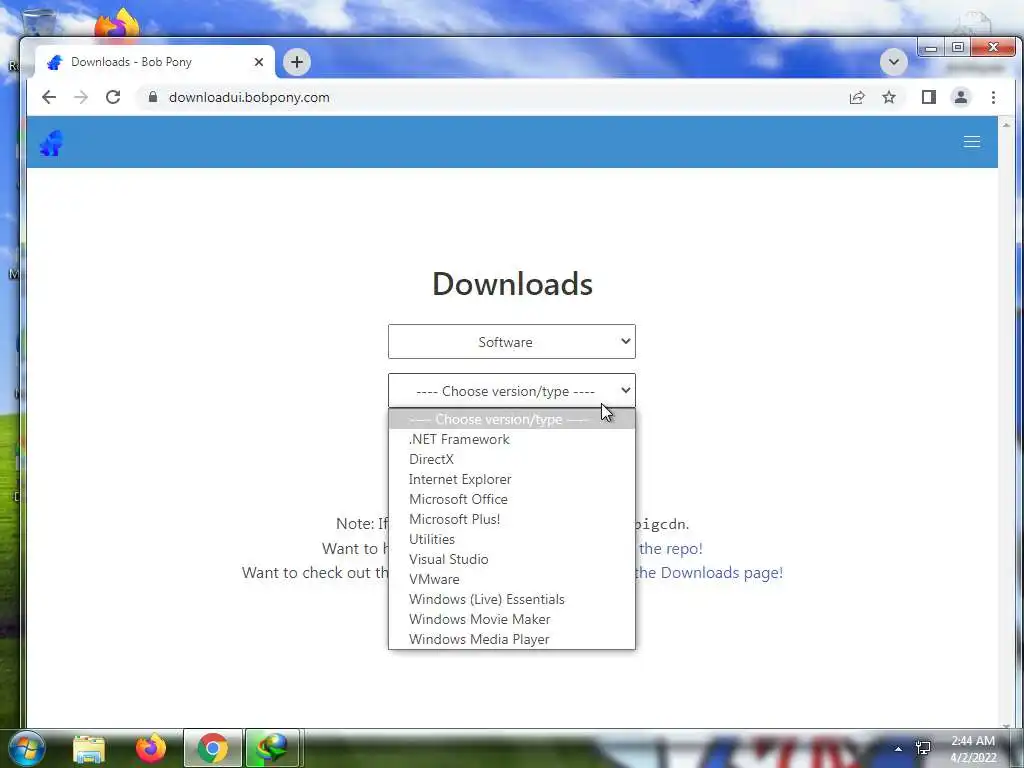Open the Windows Start orb
Image resolution: width=1024 pixels, height=768 pixels.
[26, 748]
